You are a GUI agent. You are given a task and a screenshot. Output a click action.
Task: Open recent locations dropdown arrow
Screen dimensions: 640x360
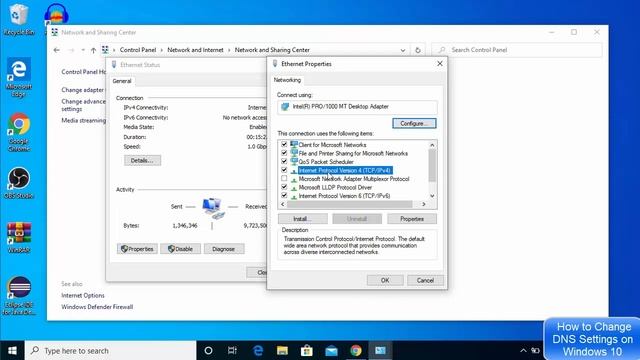pos(83,50)
